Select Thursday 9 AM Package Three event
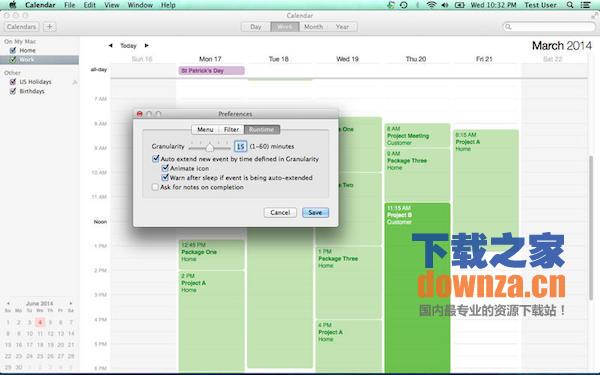The image size is (600, 375). (417, 175)
